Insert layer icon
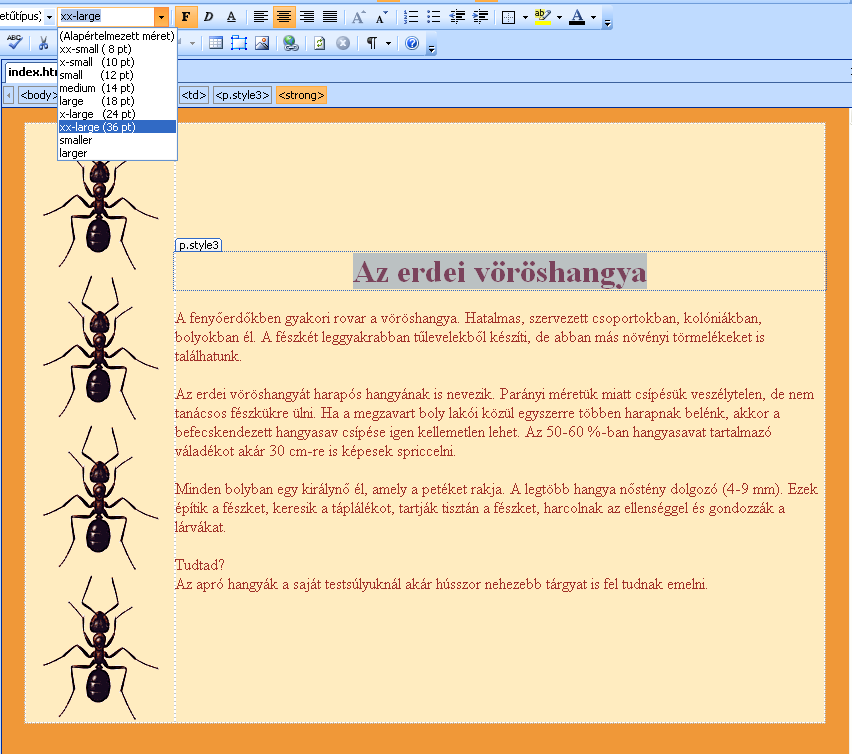 point(239,43)
